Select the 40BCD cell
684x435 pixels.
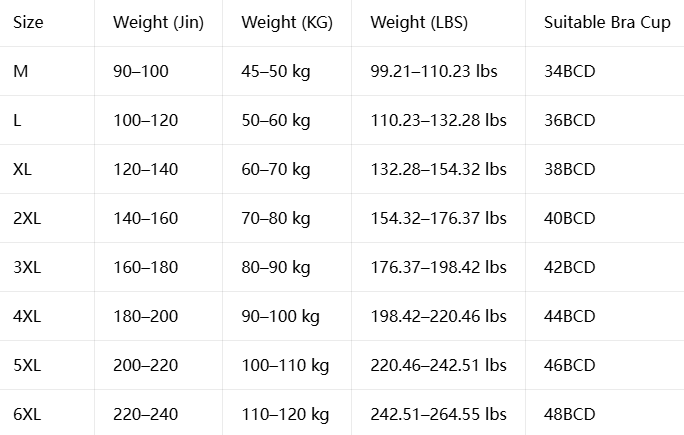[x=570, y=218]
